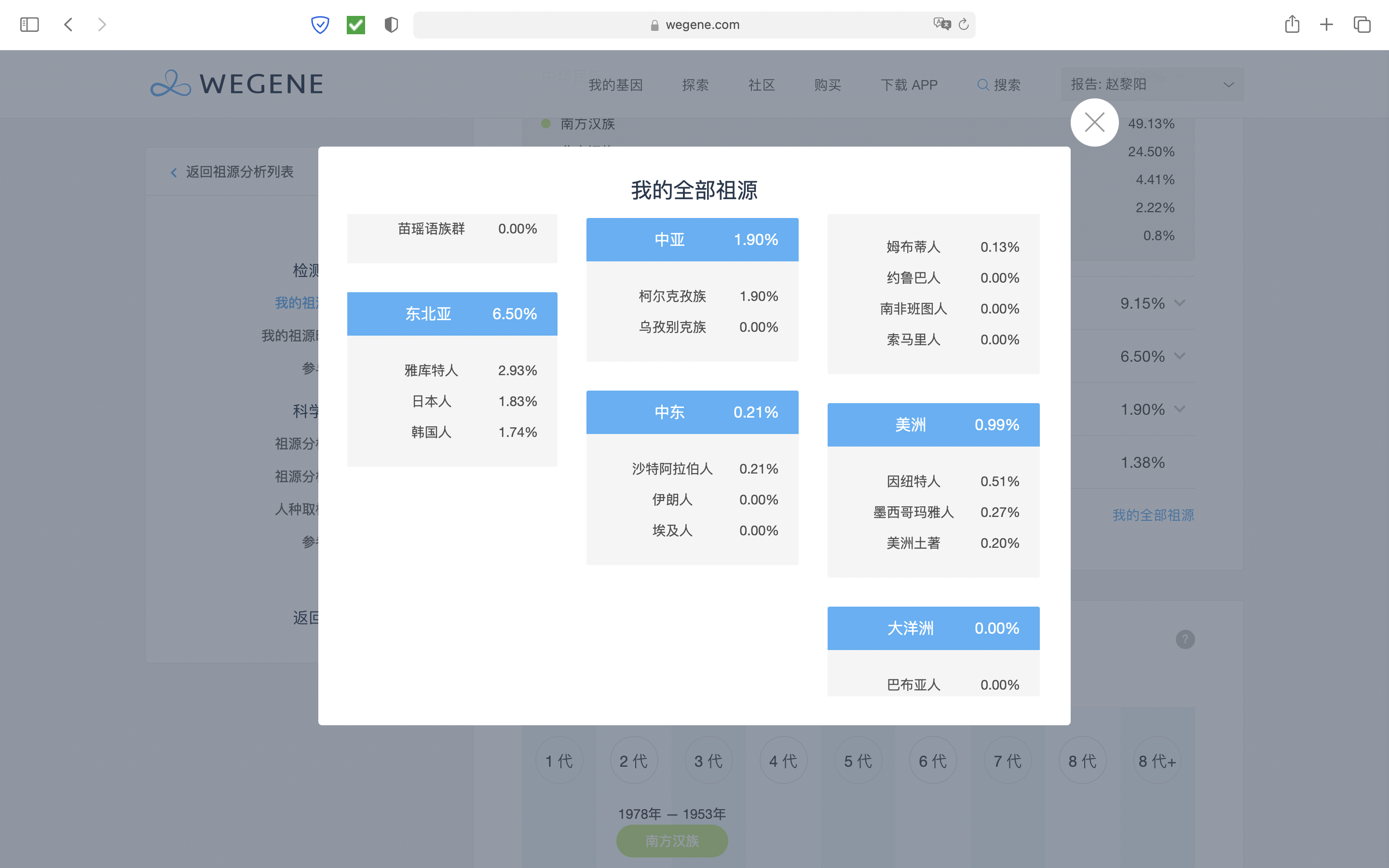Toggle the Safari sidebar icon
Viewport: 1389px width, 868px height.
coord(29,25)
